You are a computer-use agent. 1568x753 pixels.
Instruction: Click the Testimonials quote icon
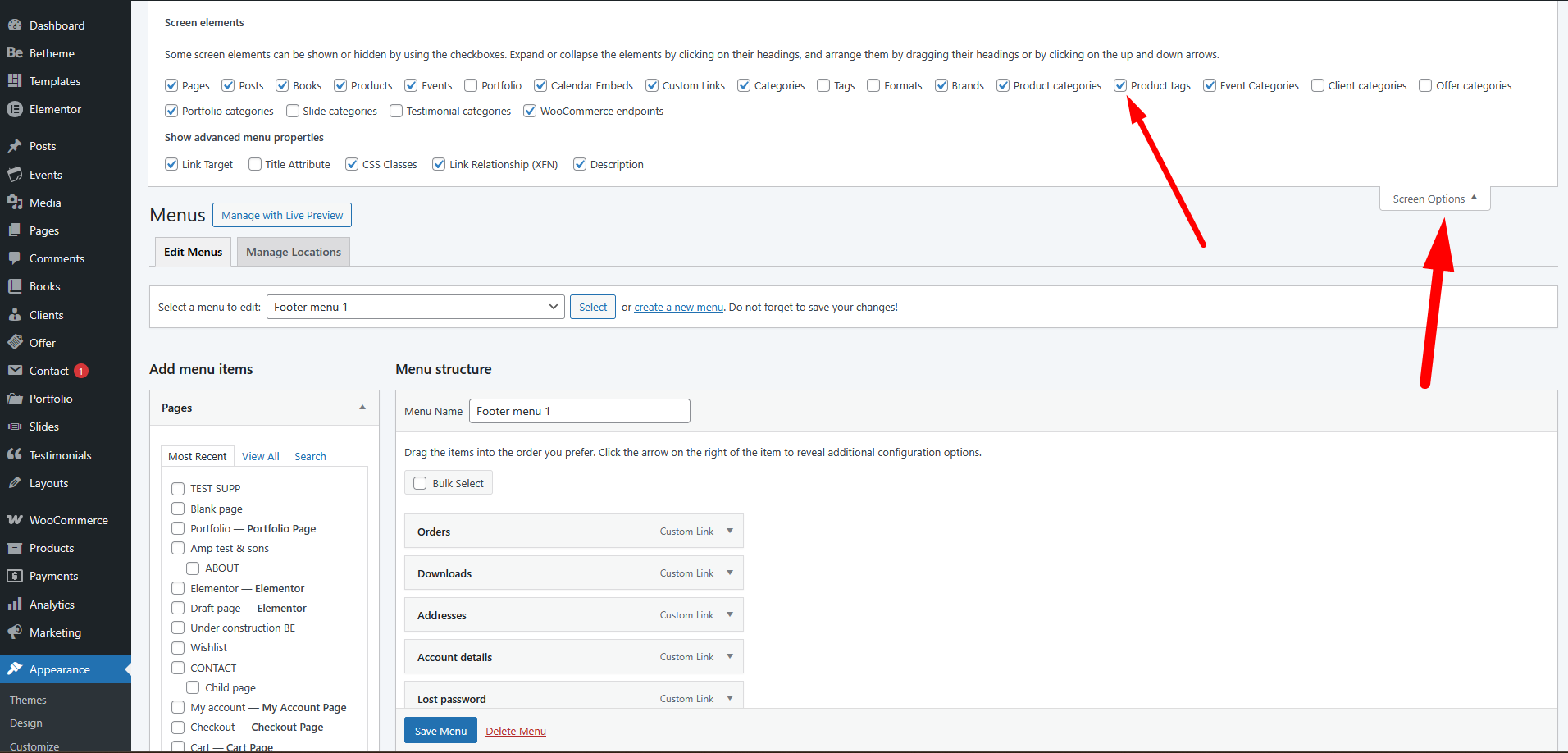15,455
